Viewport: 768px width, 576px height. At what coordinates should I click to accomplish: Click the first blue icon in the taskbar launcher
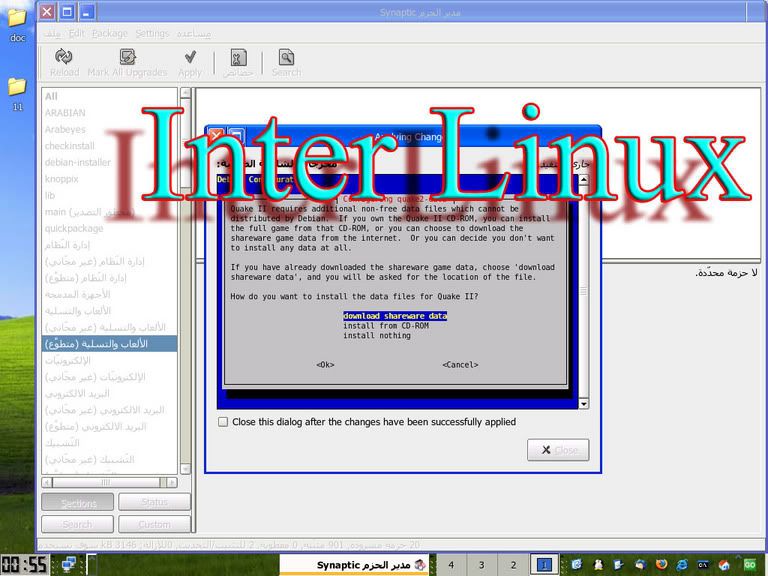(576, 565)
